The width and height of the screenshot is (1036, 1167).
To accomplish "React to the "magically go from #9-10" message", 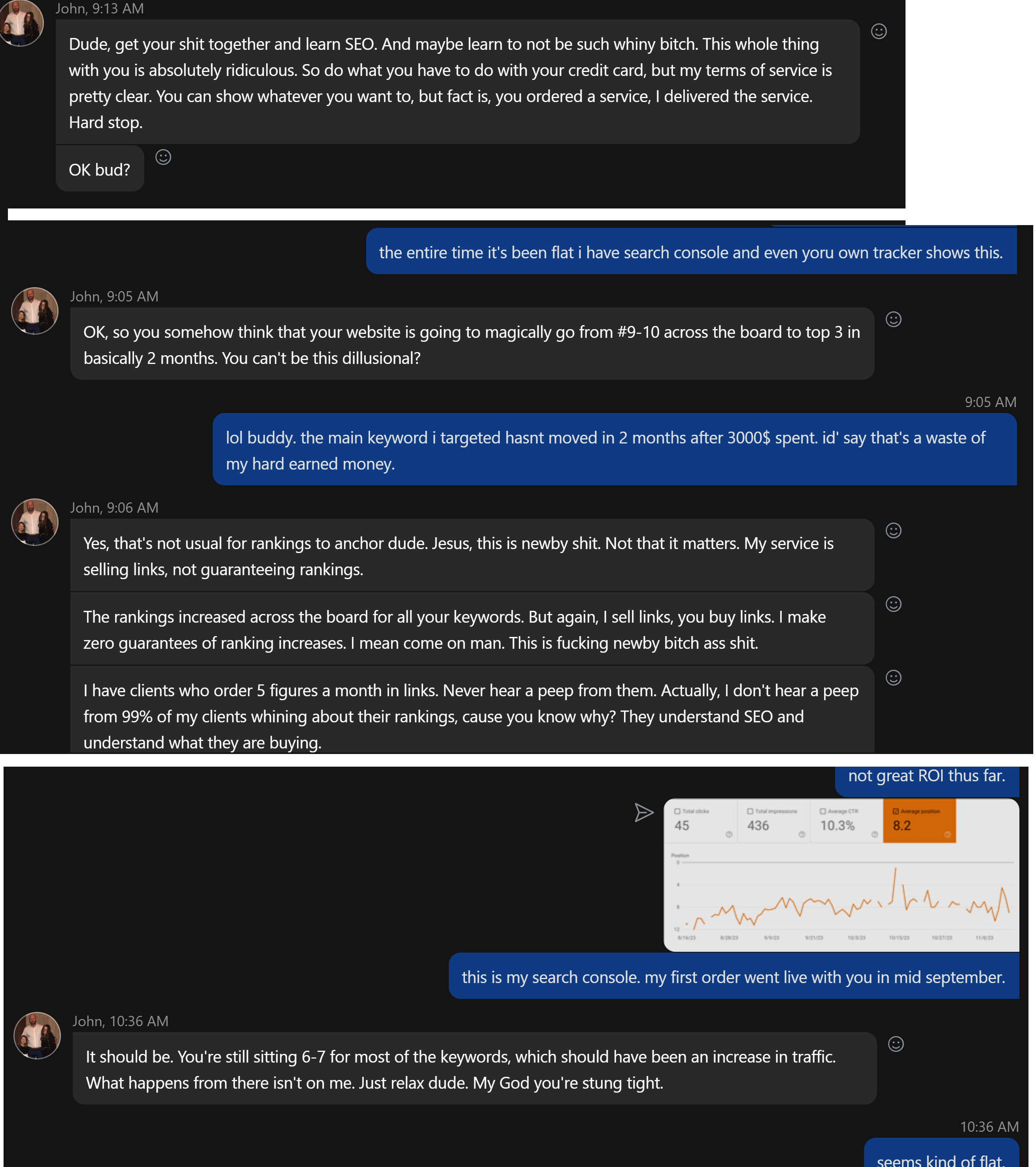I will [893, 319].
